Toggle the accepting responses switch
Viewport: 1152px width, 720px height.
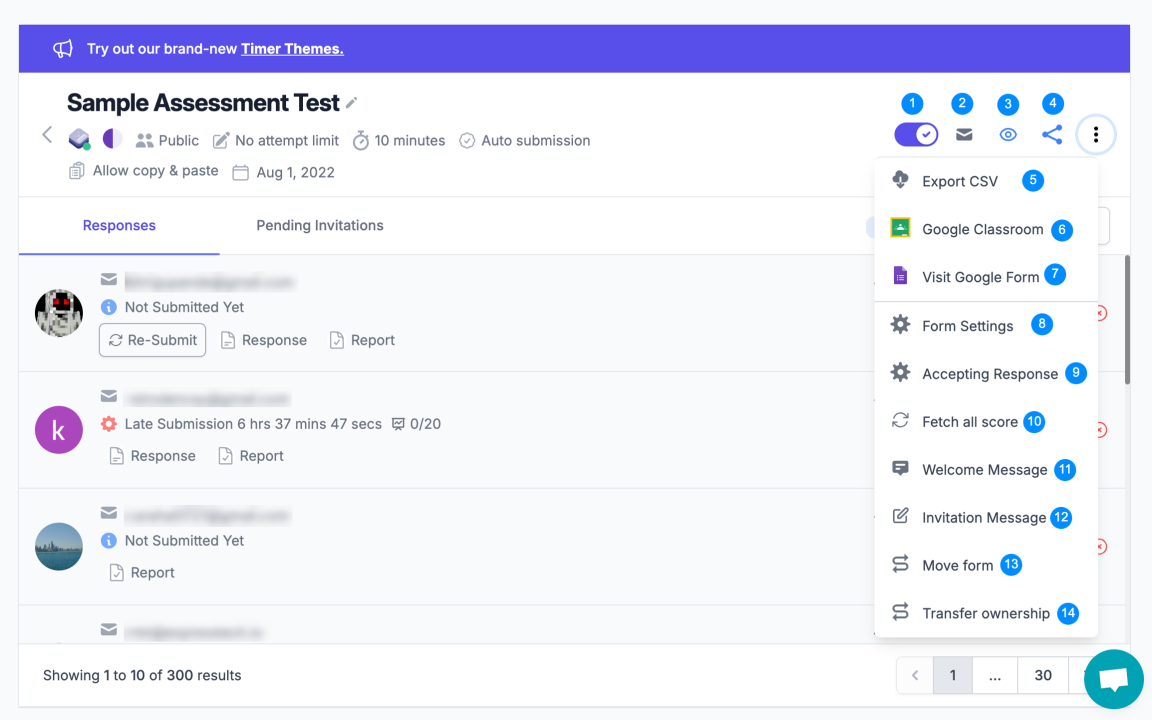point(916,134)
